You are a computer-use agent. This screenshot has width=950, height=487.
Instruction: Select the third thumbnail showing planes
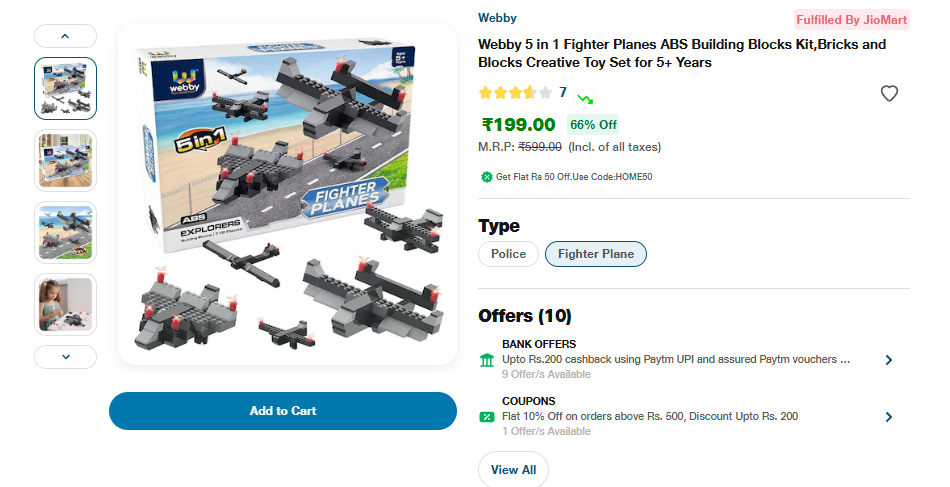66,232
